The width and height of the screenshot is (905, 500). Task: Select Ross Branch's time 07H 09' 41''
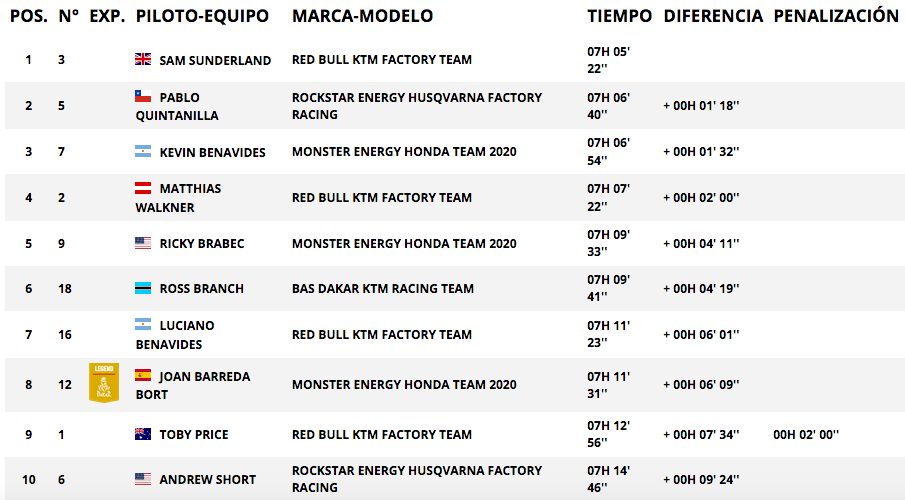(x=608, y=288)
